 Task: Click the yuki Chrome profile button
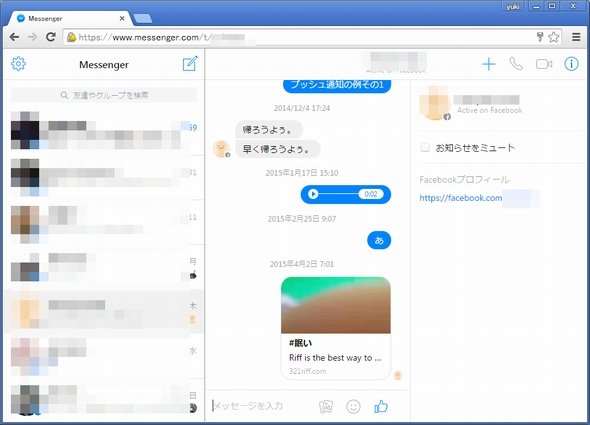(512, 6)
